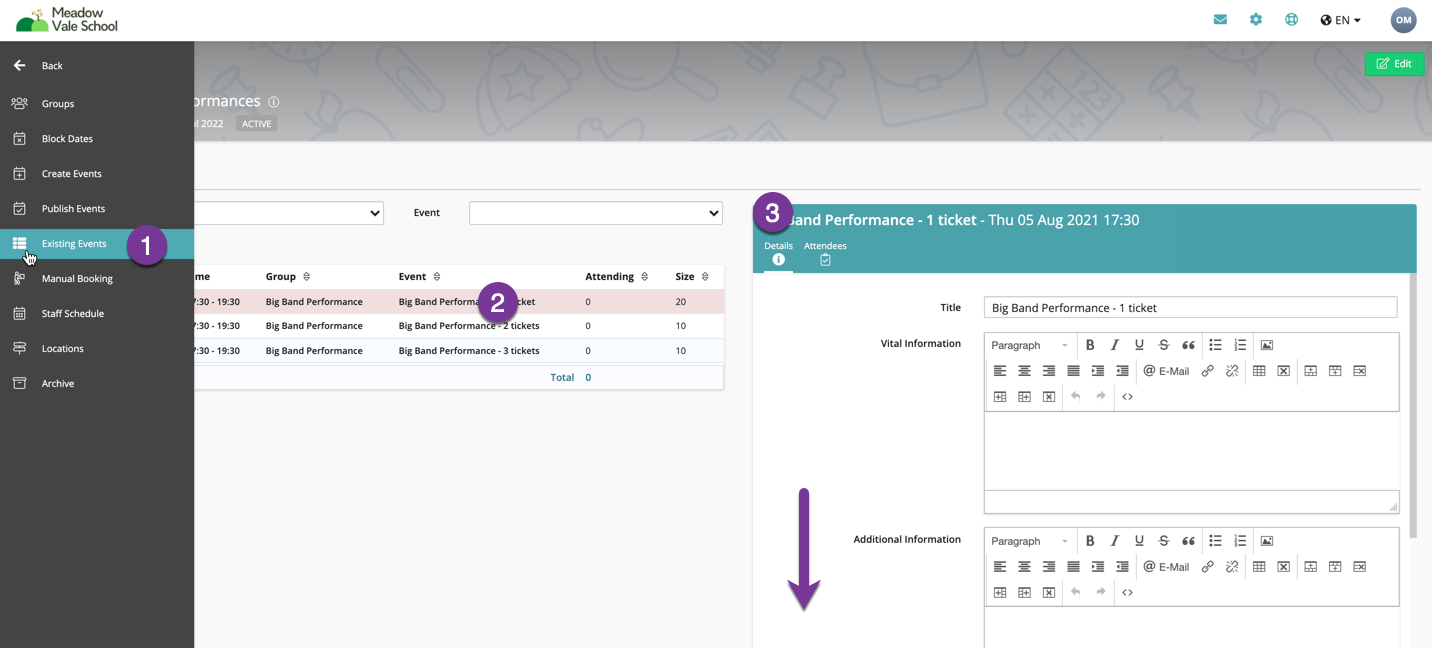
Task: Align text left in Vital Information editor
Action: [x=1000, y=371]
